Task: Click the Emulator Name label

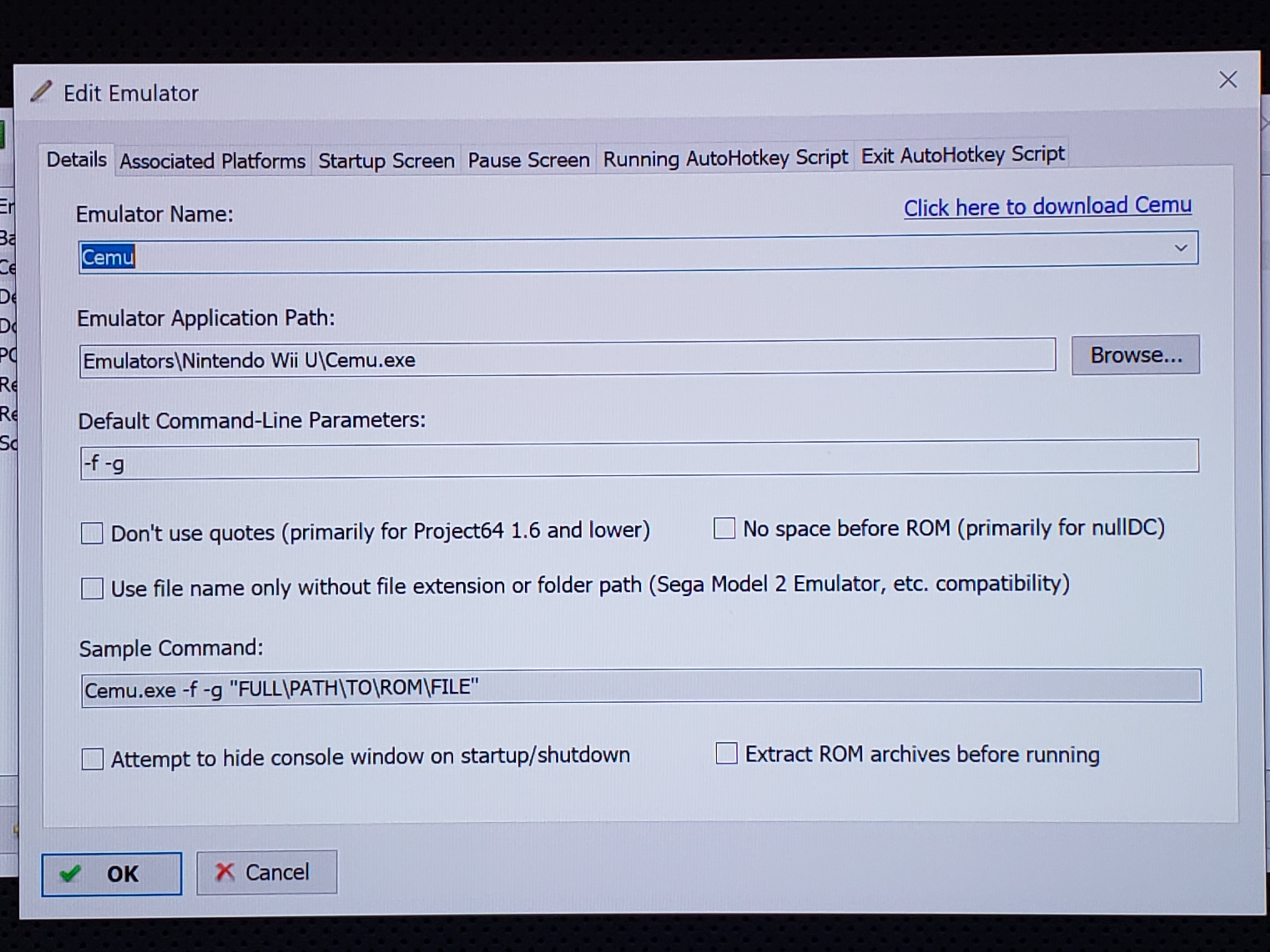Action: click(154, 214)
